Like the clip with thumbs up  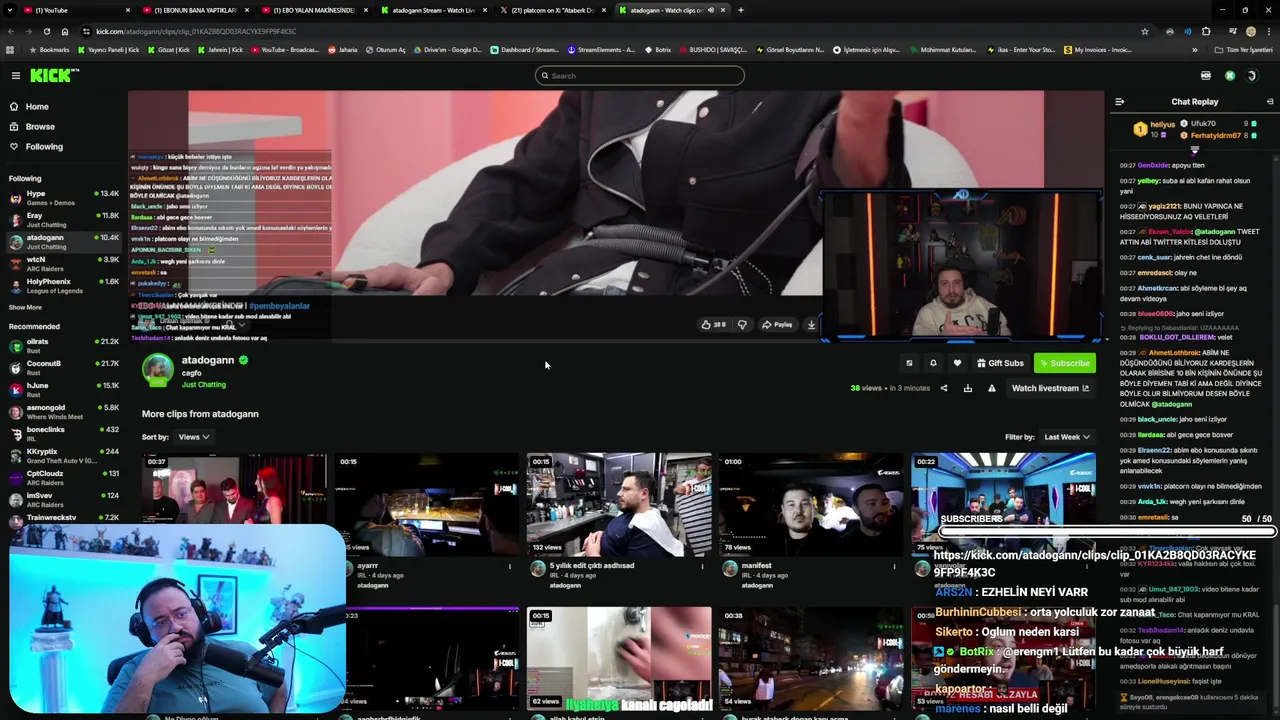tap(712, 325)
